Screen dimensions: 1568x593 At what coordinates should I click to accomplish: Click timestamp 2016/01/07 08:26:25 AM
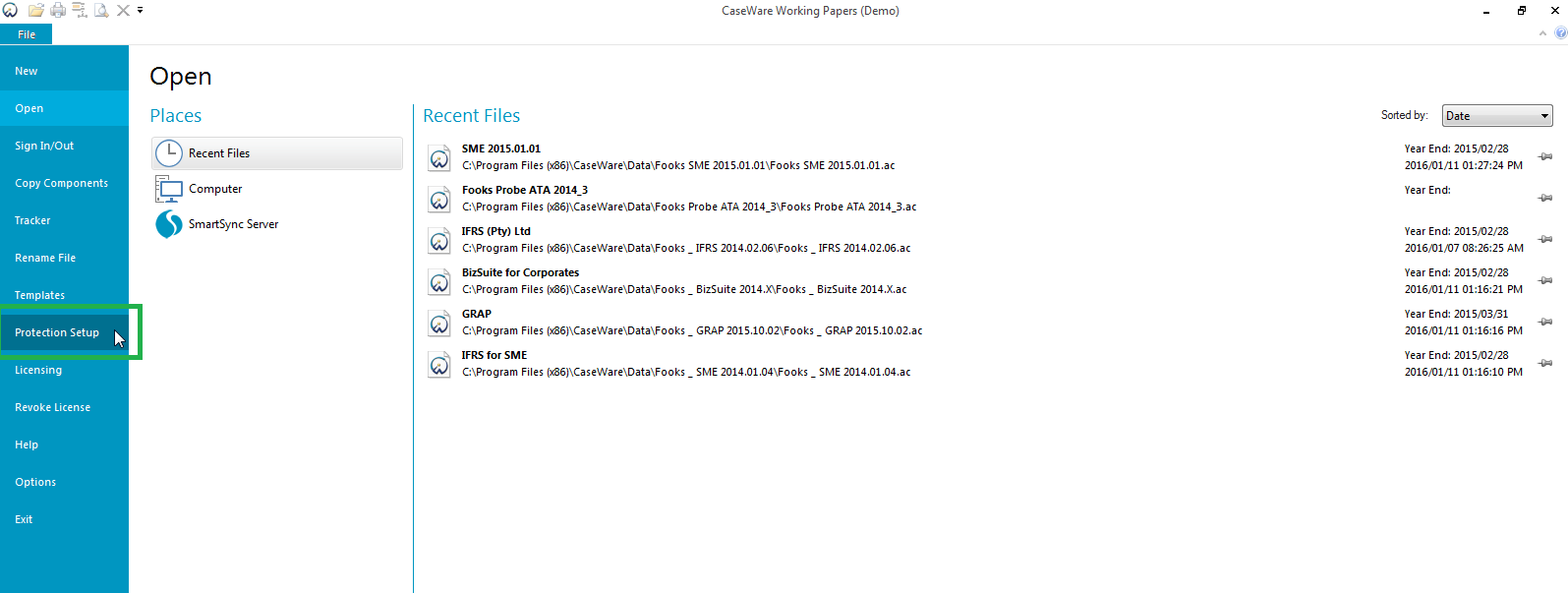[1464, 249]
